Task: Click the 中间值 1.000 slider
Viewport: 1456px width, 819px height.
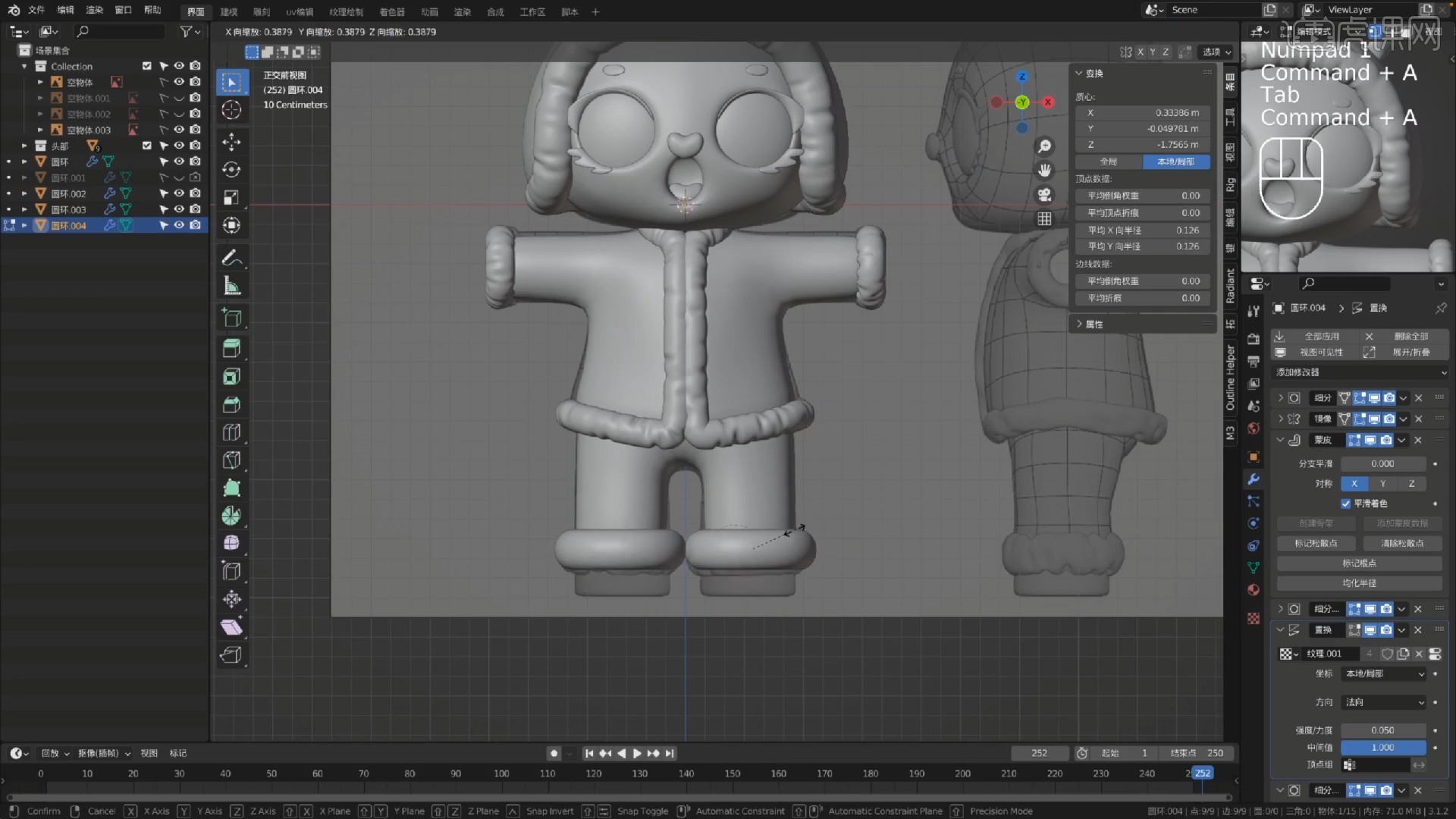Action: 1383,748
